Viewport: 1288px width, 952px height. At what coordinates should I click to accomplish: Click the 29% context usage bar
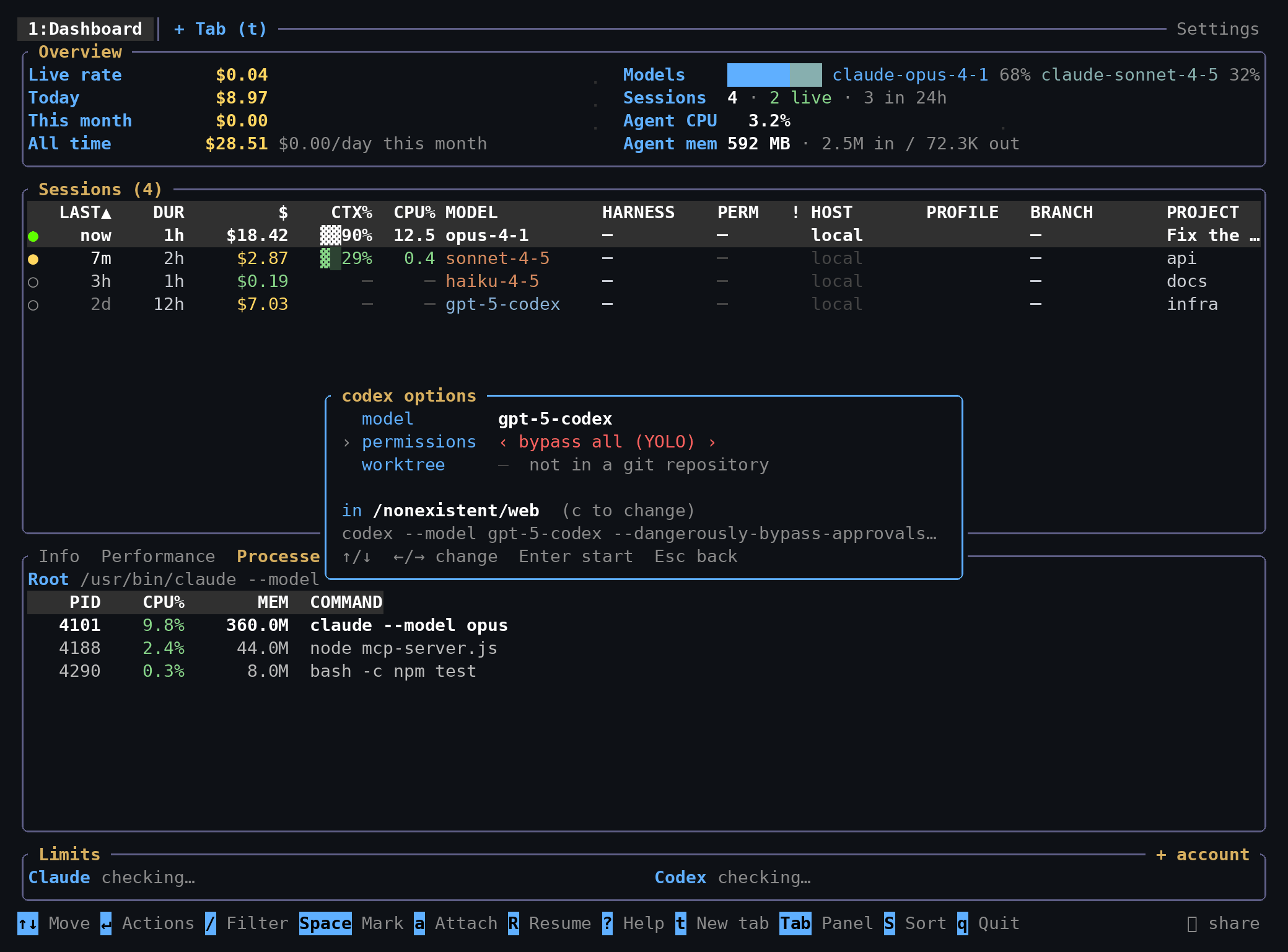point(330,258)
